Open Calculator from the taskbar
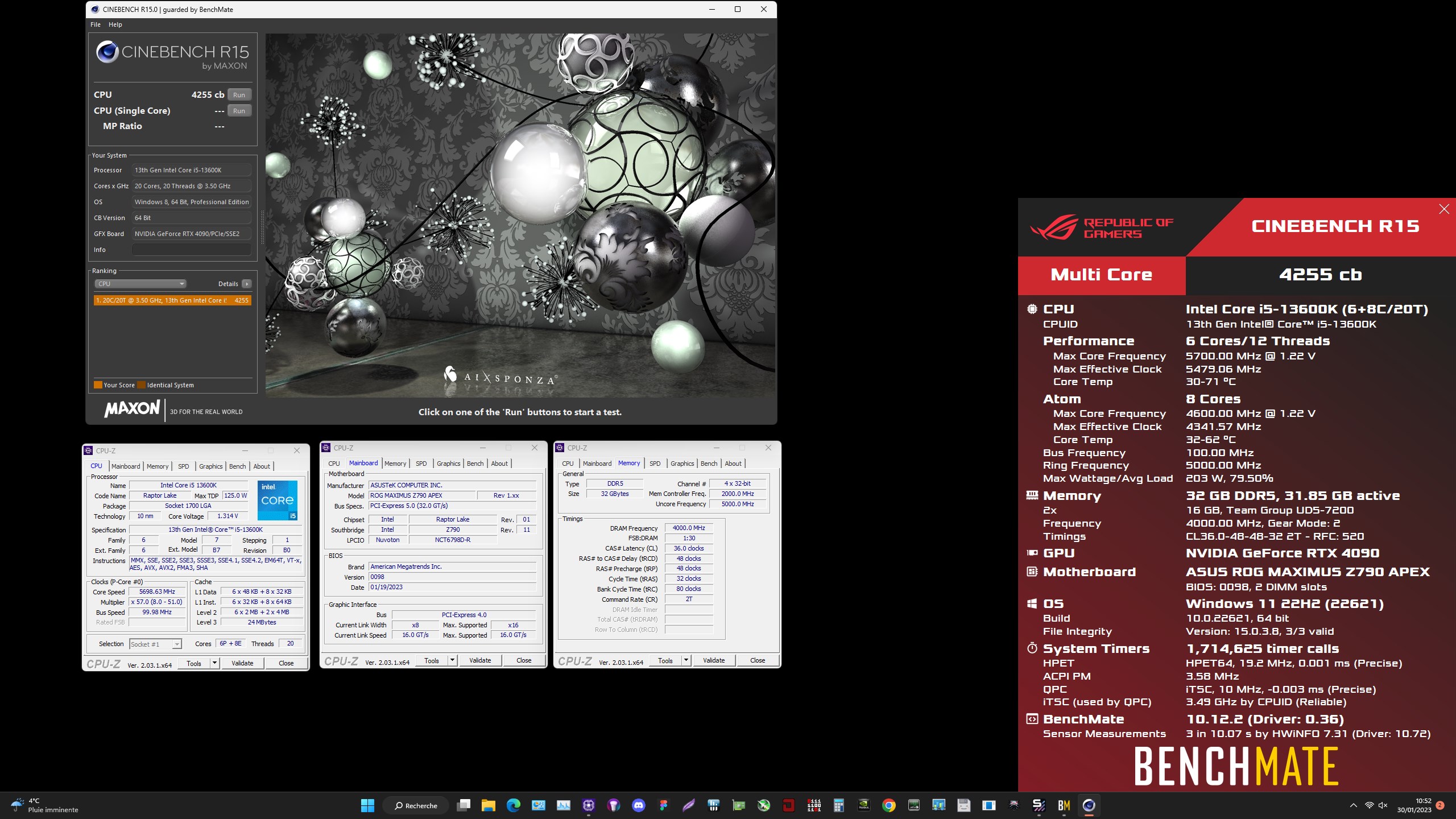The image size is (1456, 819). (x=839, y=805)
